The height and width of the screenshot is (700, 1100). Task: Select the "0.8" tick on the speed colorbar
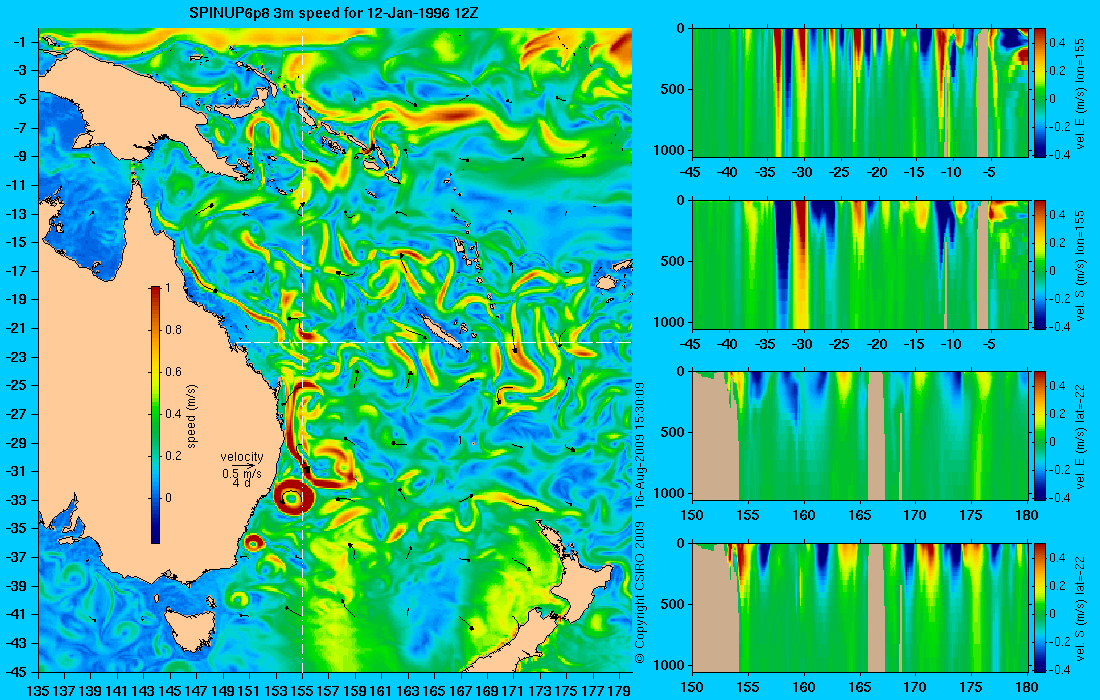pyautogui.click(x=173, y=330)
